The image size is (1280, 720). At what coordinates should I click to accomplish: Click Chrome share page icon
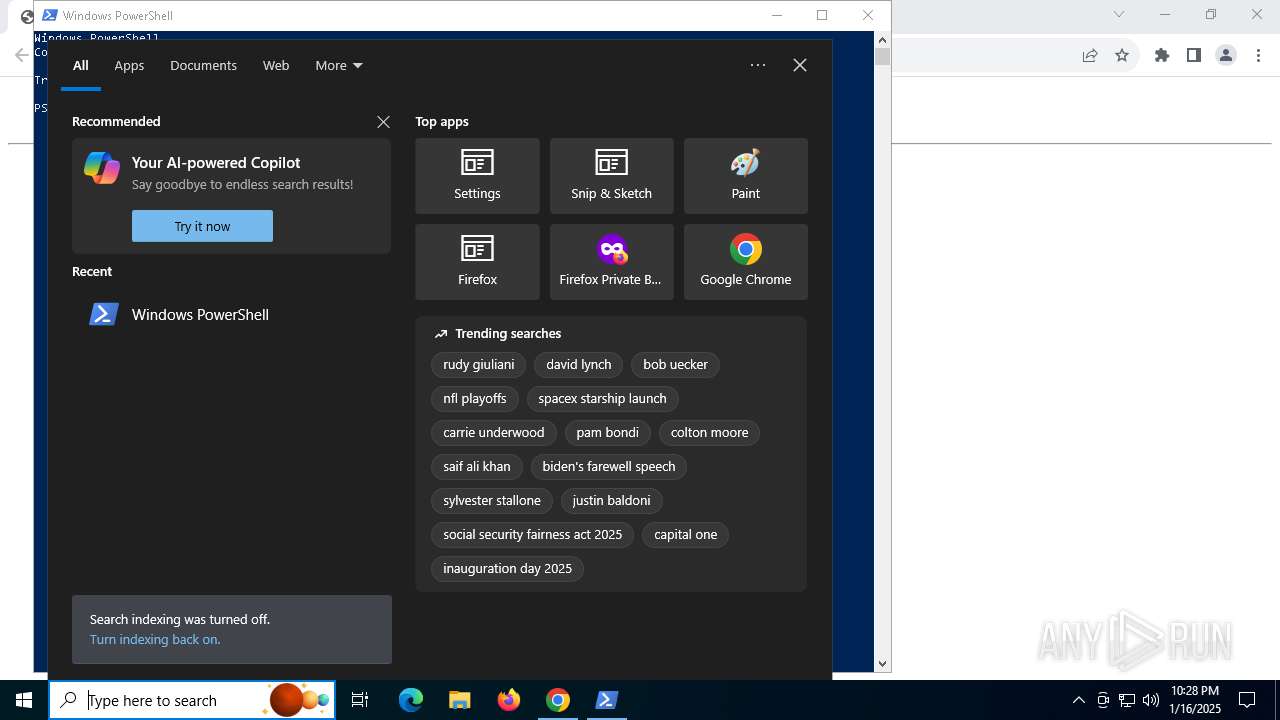coord(1090,56)
